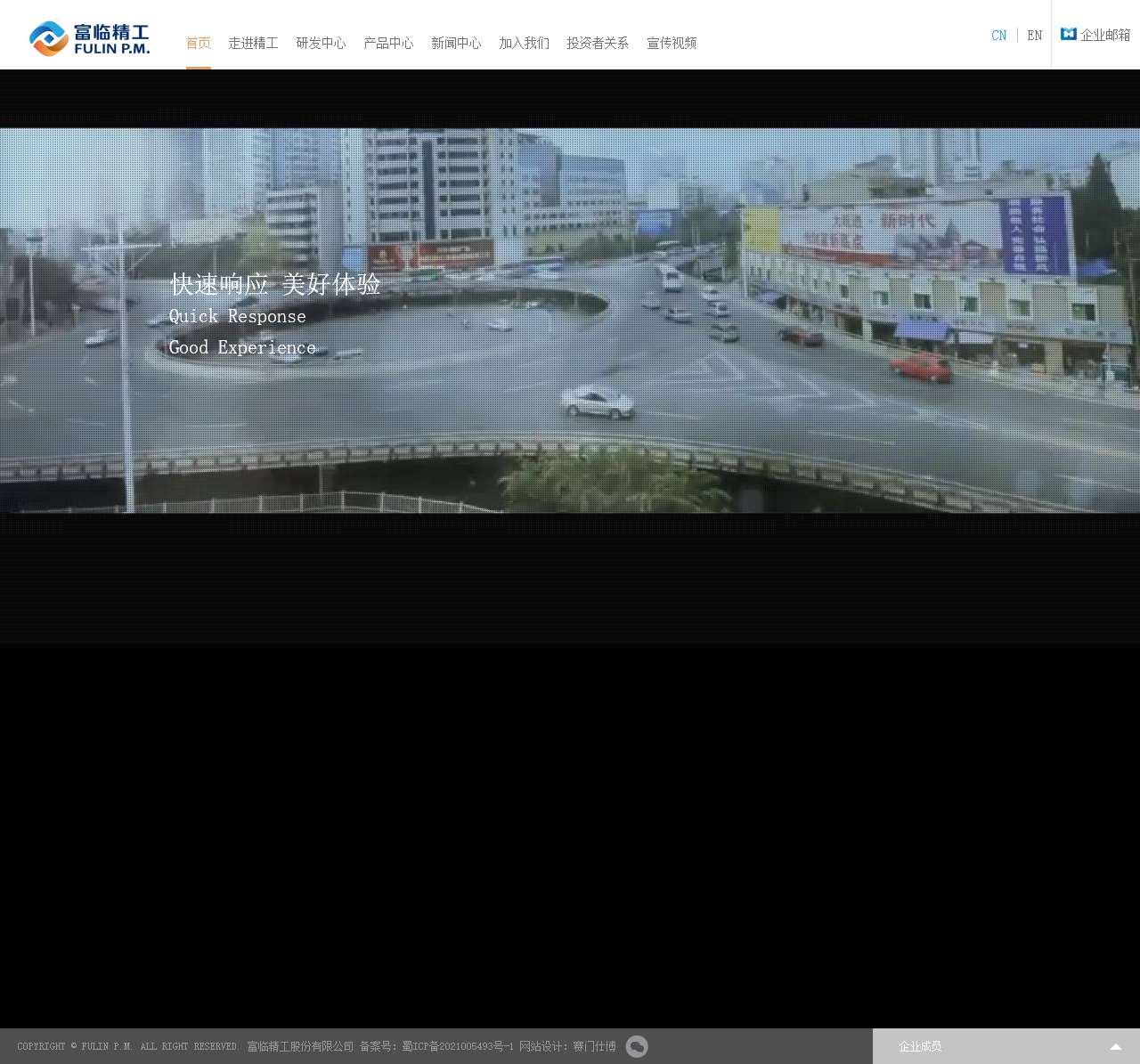Click the Fulin P.M. logo
This screenshot has width=1140, height=1064.
(x=89, y=38)
